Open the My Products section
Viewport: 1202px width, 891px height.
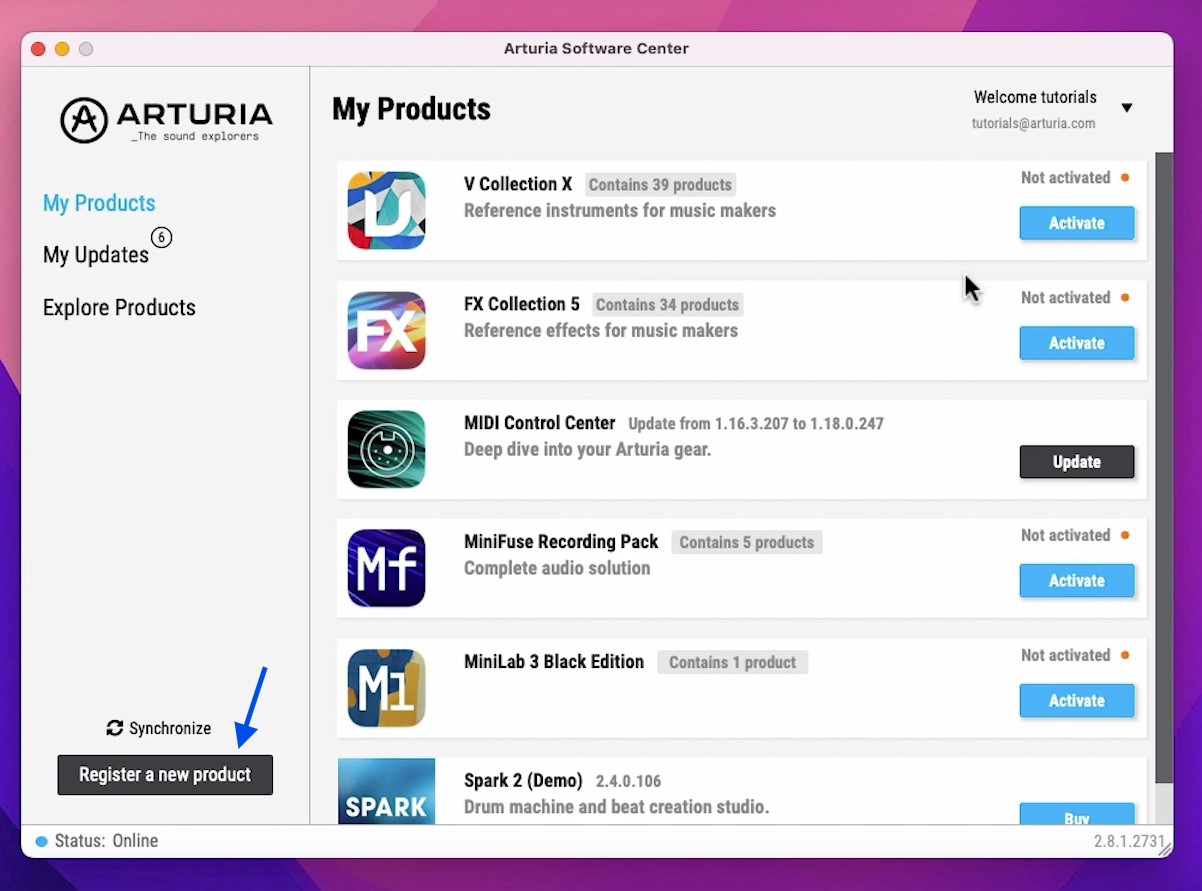(x=99, y=203)
